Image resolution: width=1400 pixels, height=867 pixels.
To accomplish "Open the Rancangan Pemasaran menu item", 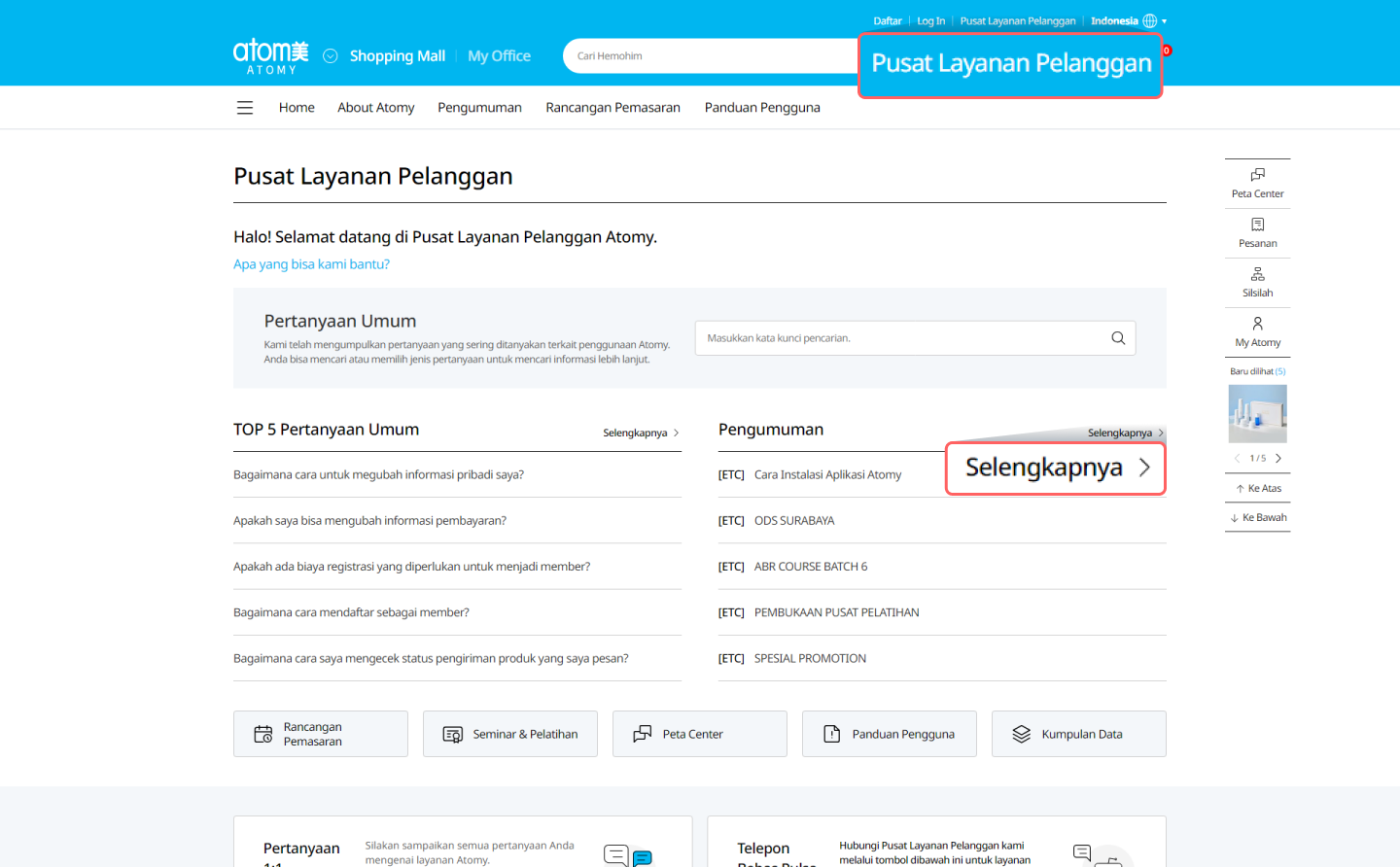I will pyautogui.click(x=612, y=108).
